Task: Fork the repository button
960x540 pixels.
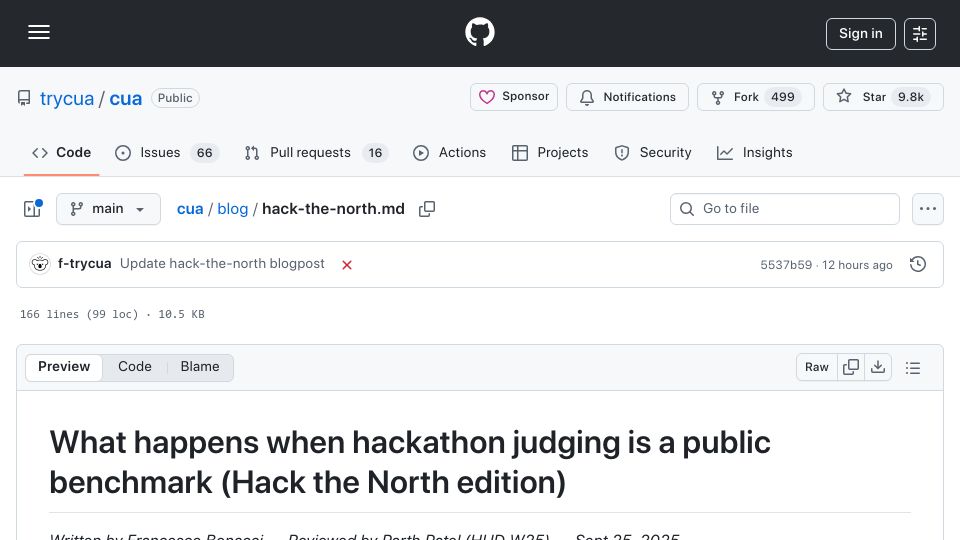Action: [x=756, y=97]
